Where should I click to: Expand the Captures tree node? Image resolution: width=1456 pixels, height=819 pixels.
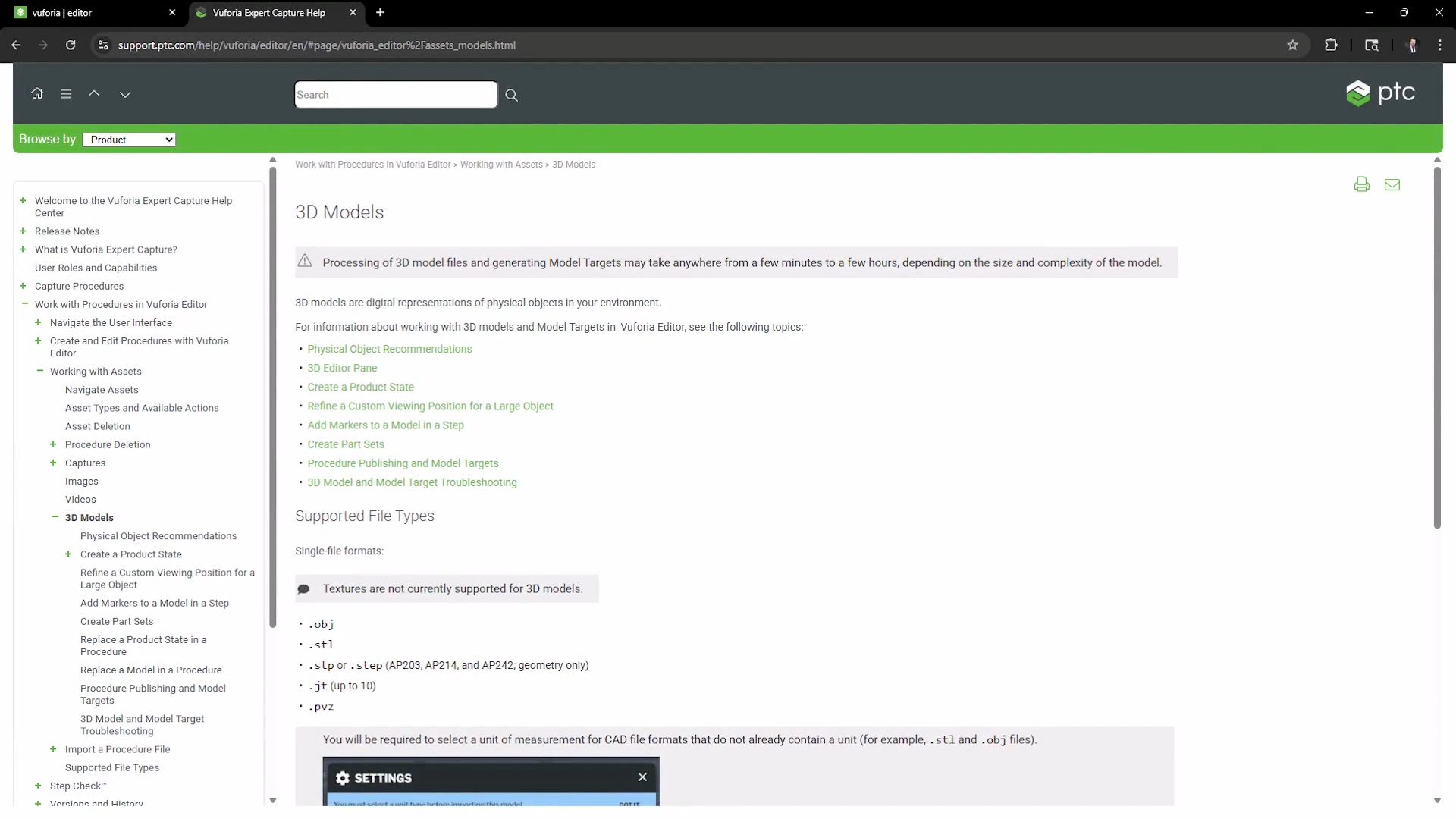[x=53, y=463]
